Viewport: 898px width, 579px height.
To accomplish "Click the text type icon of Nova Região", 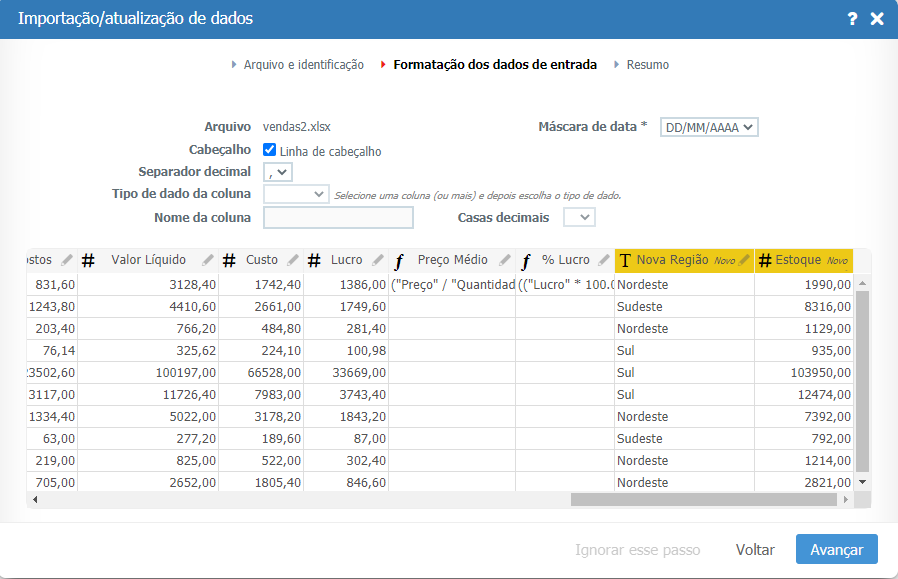I will pyautogui.click(x=625, y=261).
